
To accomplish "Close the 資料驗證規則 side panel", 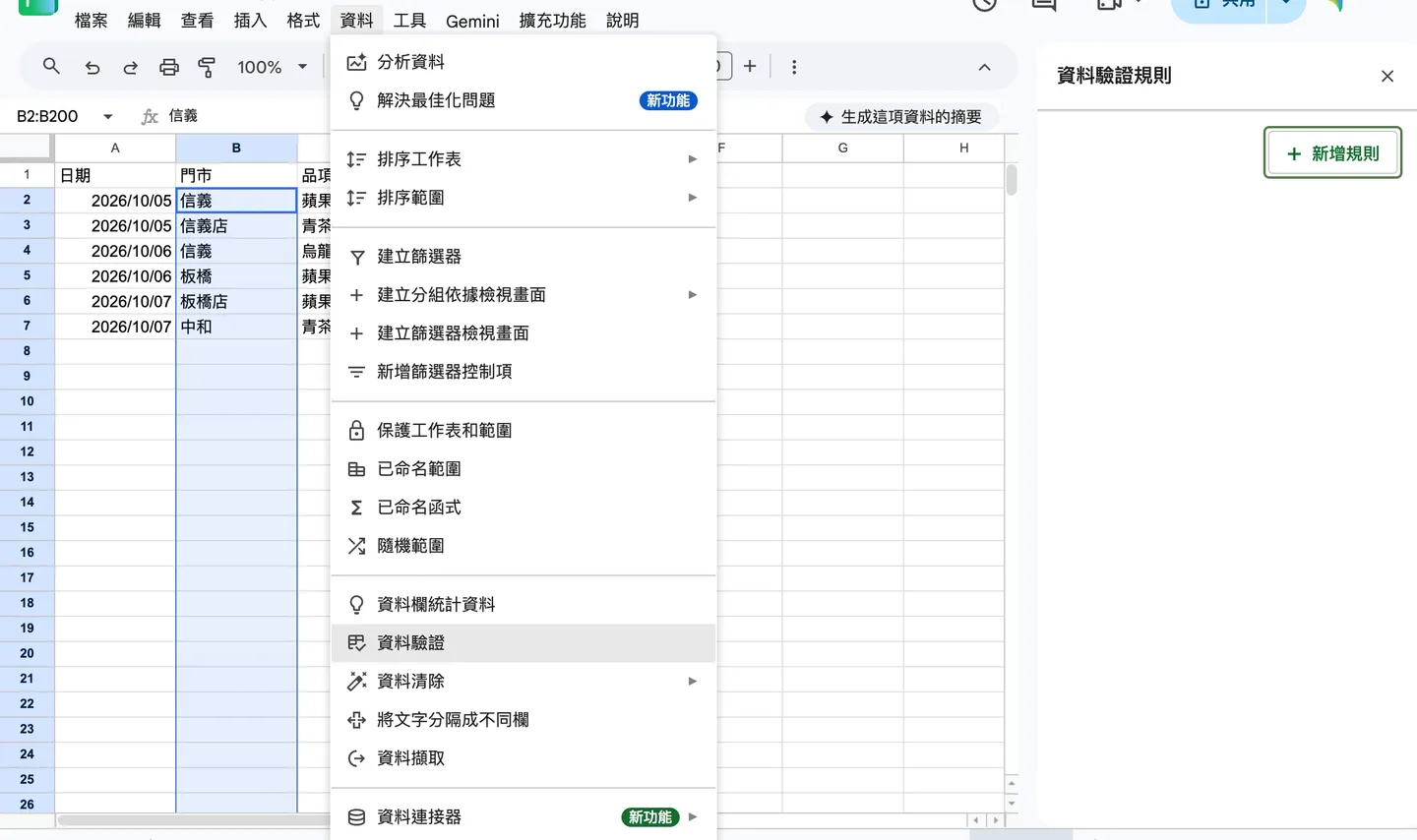I will [1387, 76].
